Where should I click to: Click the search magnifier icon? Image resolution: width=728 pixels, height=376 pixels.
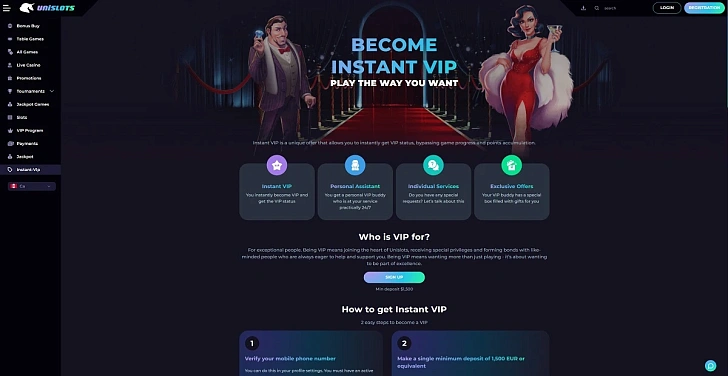click(x=597, y=8)
